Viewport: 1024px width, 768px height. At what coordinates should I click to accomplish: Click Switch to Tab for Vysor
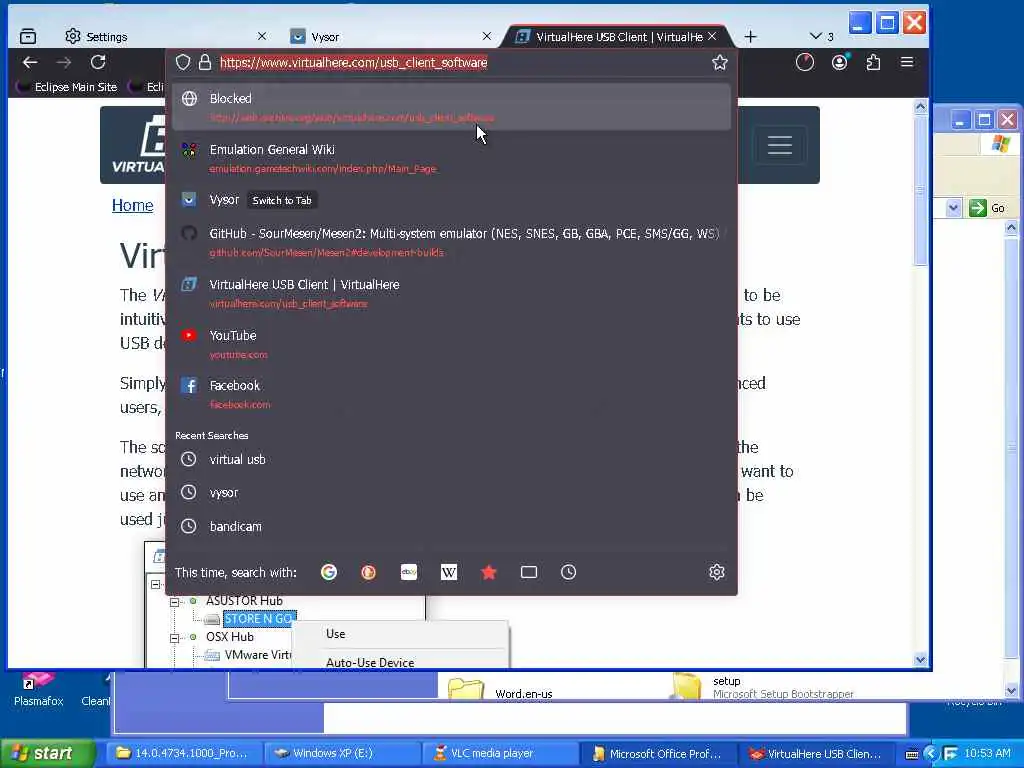point(282,200)
